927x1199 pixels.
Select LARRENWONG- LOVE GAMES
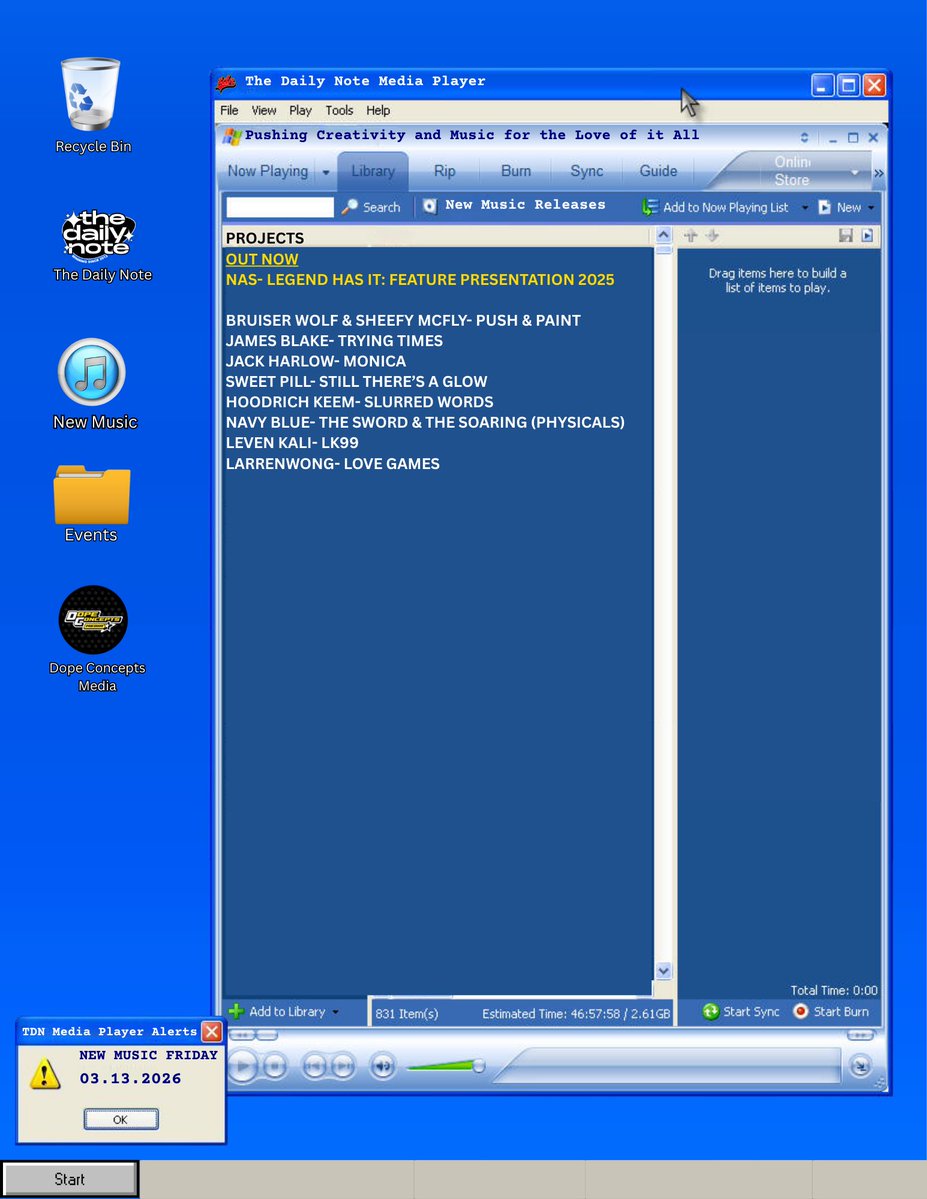[x=333, y=463]
